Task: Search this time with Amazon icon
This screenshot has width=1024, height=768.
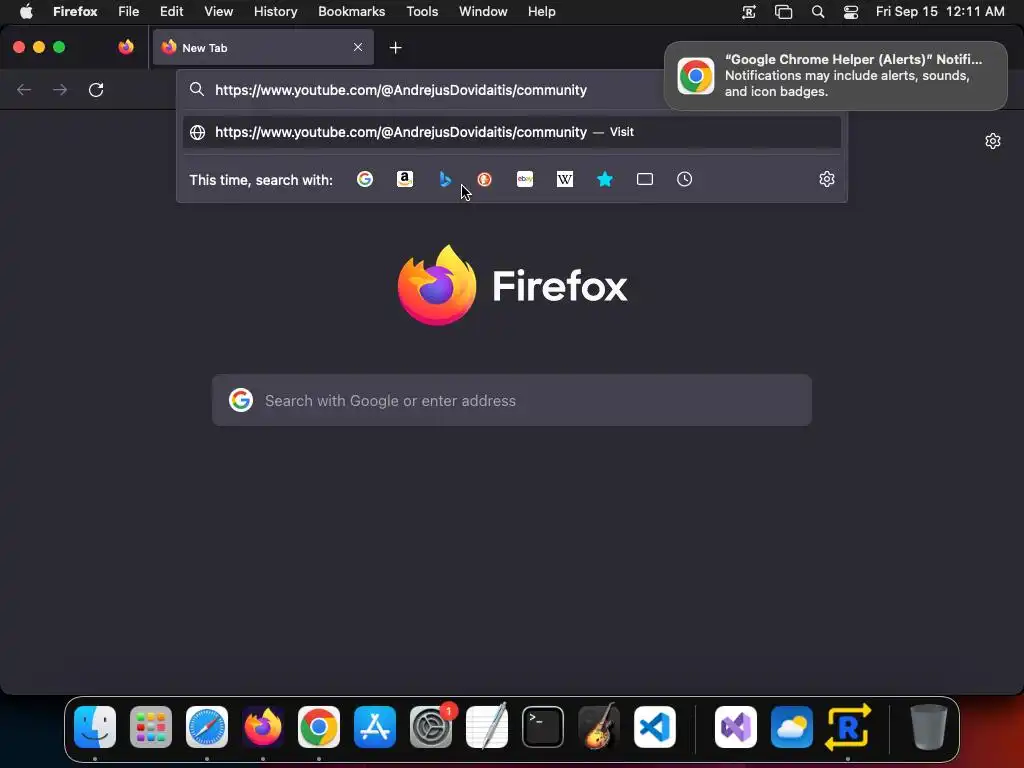Action: tap(405, 179)
